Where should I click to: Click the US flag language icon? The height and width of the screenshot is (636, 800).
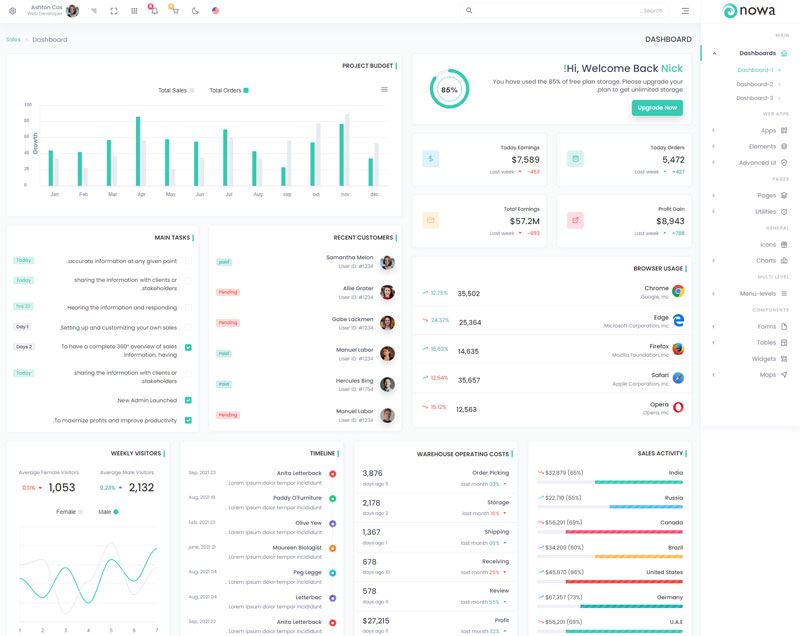216,11
